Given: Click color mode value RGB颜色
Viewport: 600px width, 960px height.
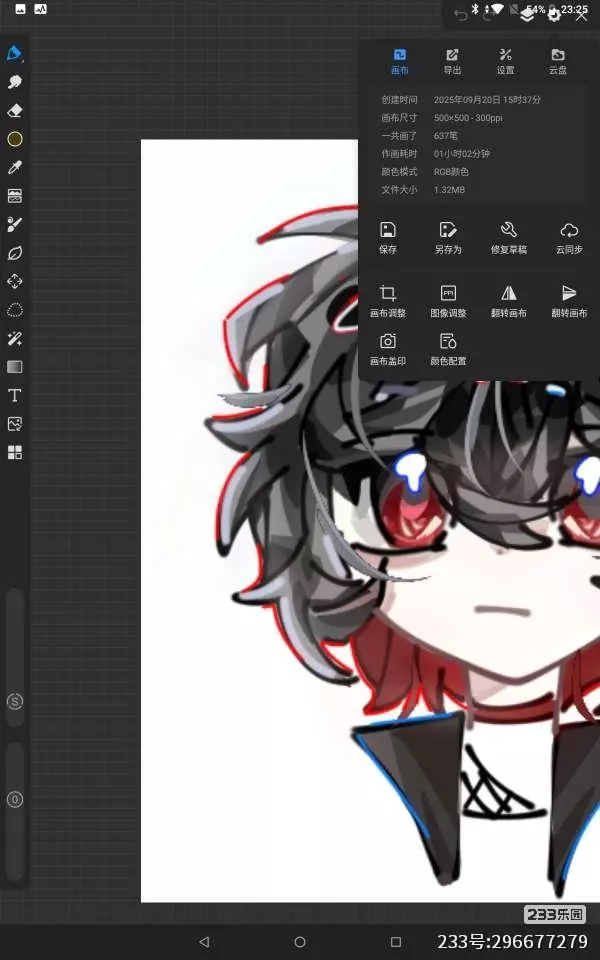Looking at the screenshot, I should 451,171.
